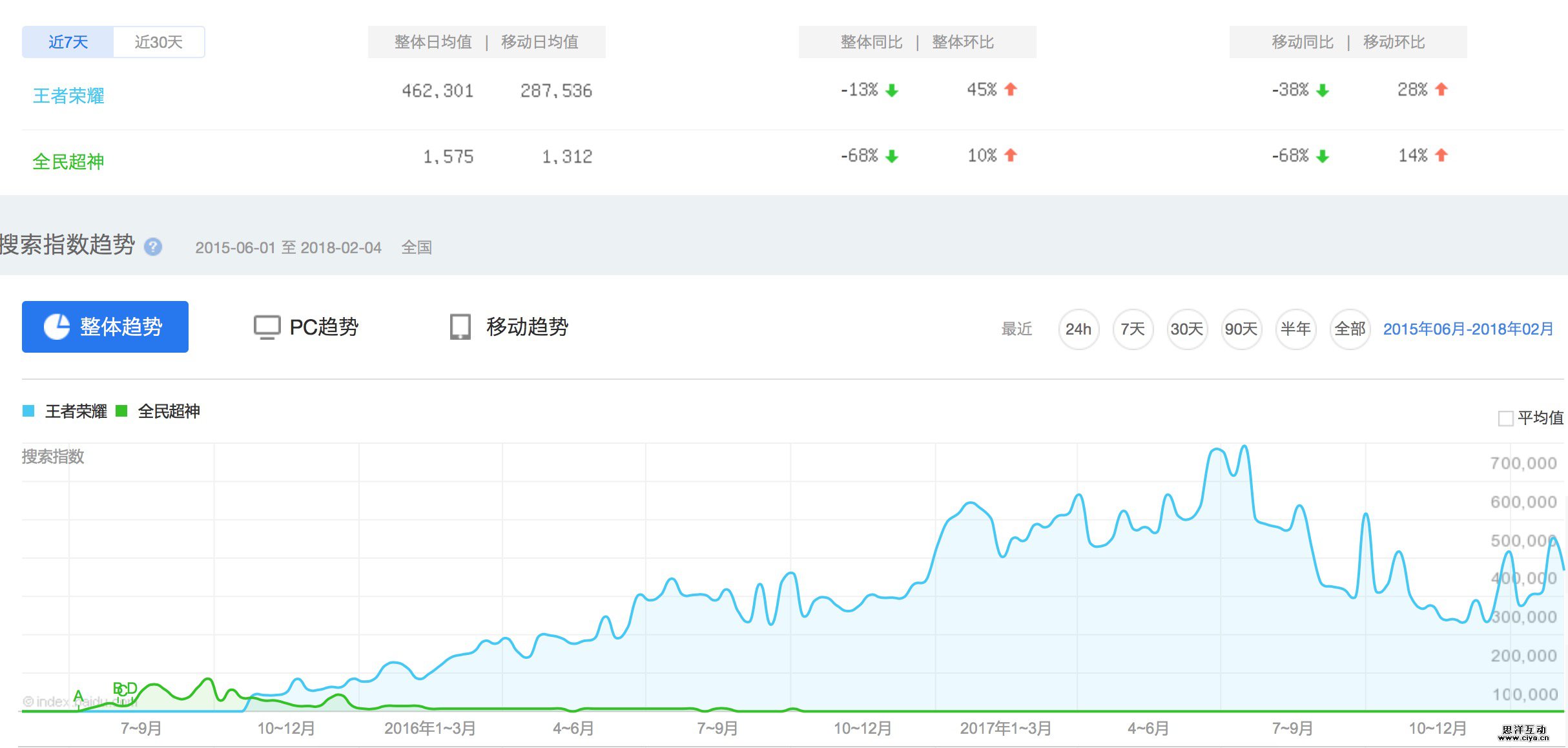Click the event marker A on the chart
This screenshot has height=748, width=1568.
pyautogui.click(x=78, y=696)
